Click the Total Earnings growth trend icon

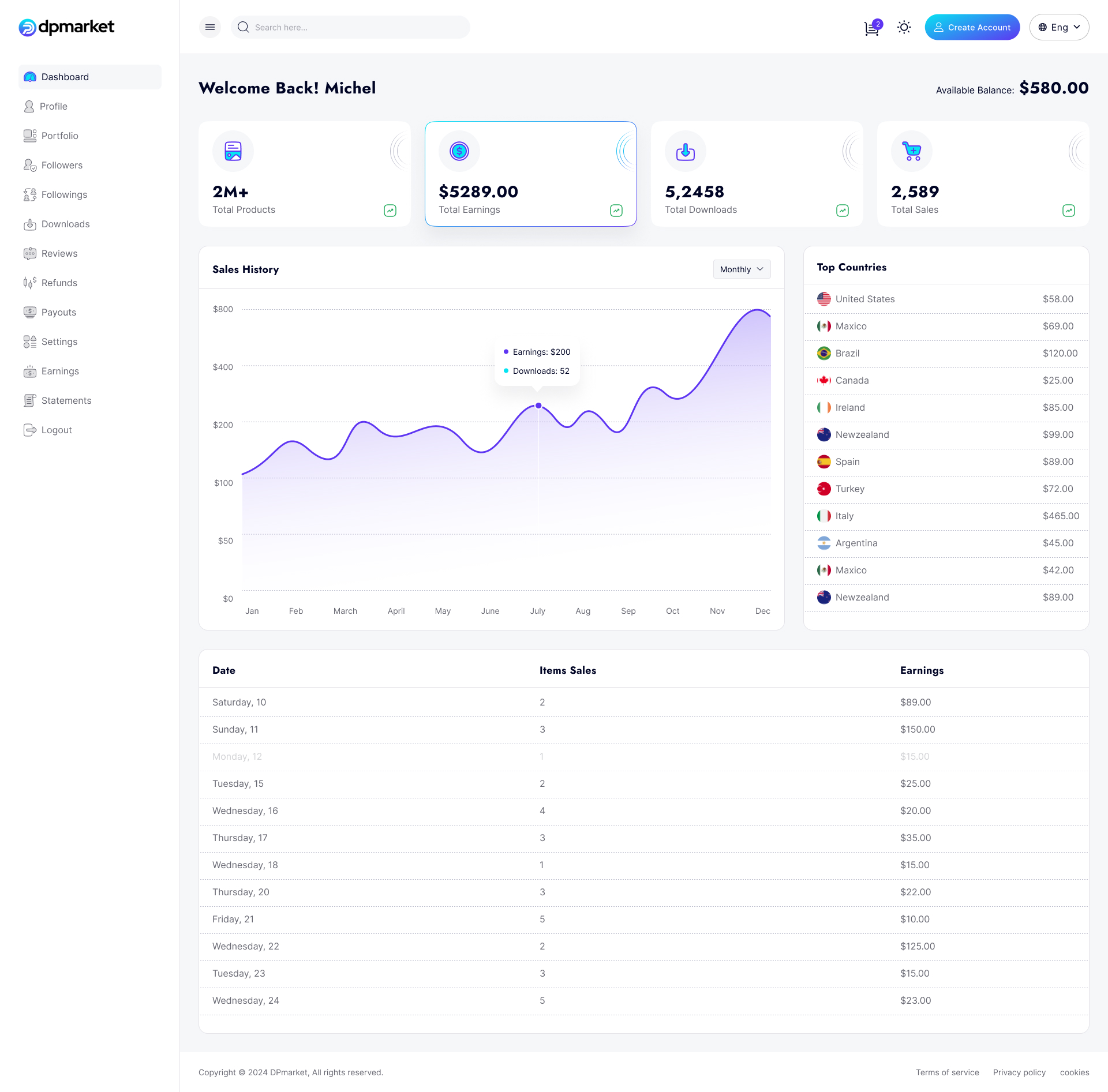coord(616,211)
